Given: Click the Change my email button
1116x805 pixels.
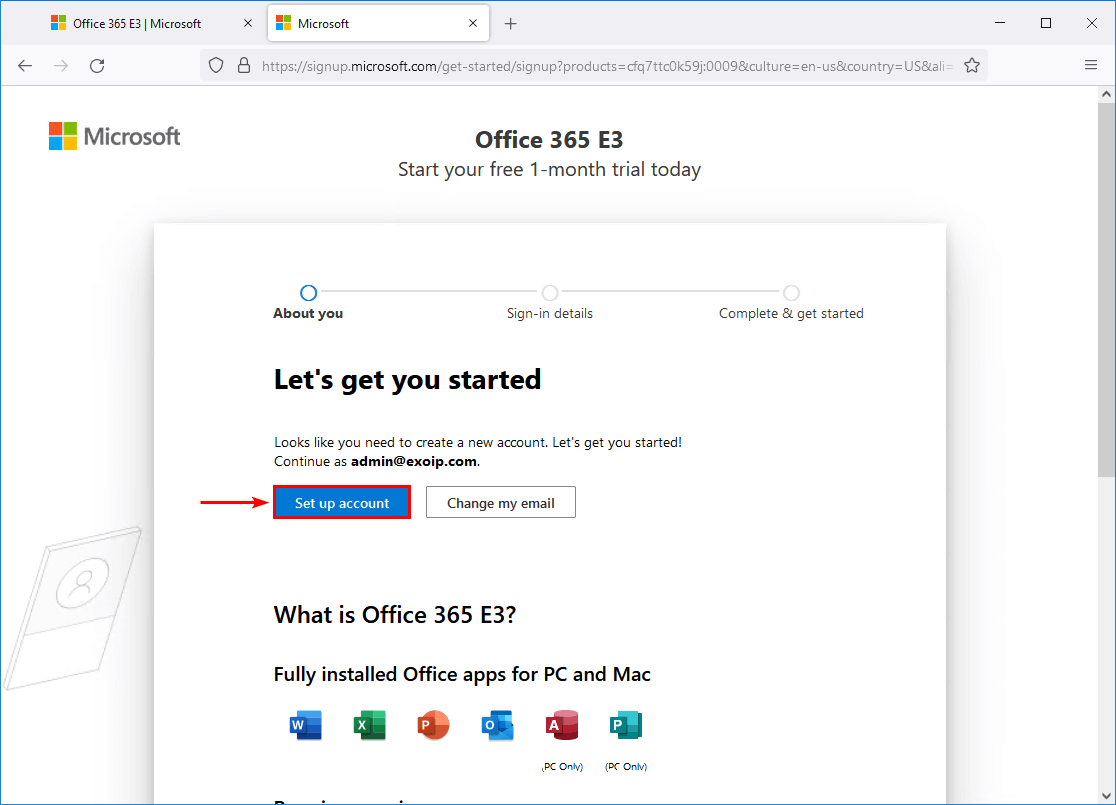Looking at the screenshot, I should pyautogui.click(x=500, y=503).
